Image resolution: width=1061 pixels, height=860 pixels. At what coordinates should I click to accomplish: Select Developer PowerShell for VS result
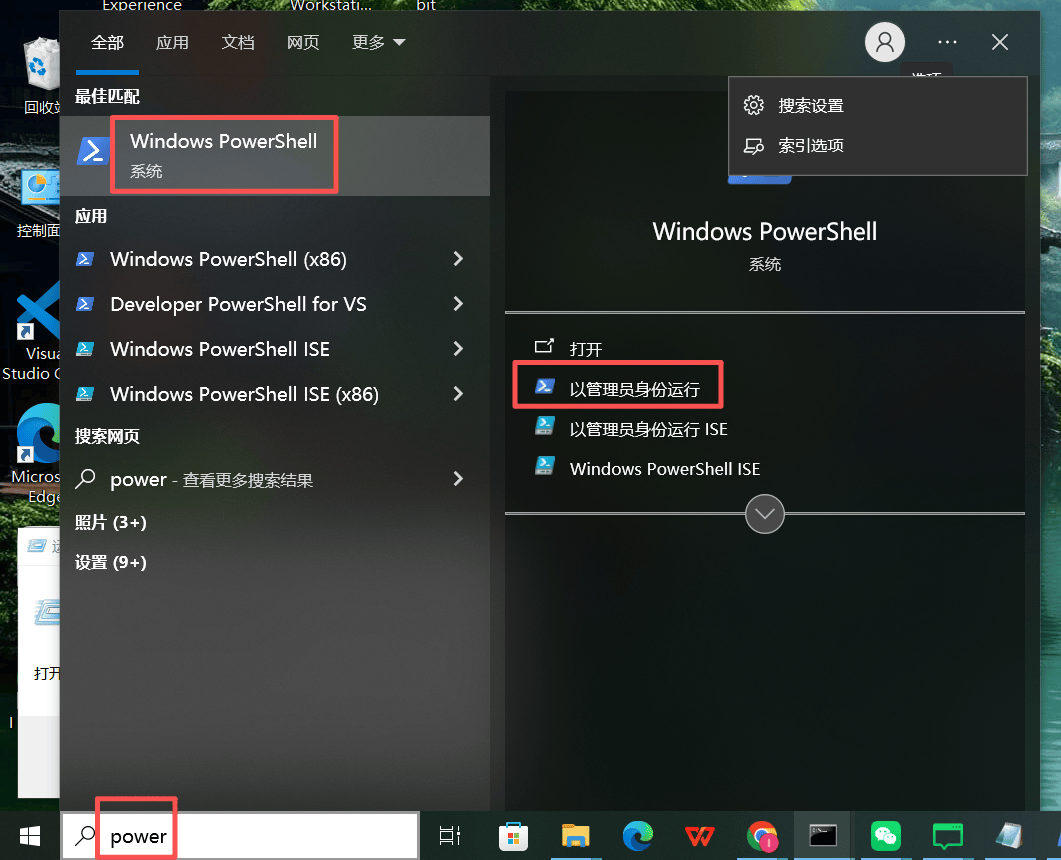click(x=238, y=304)
